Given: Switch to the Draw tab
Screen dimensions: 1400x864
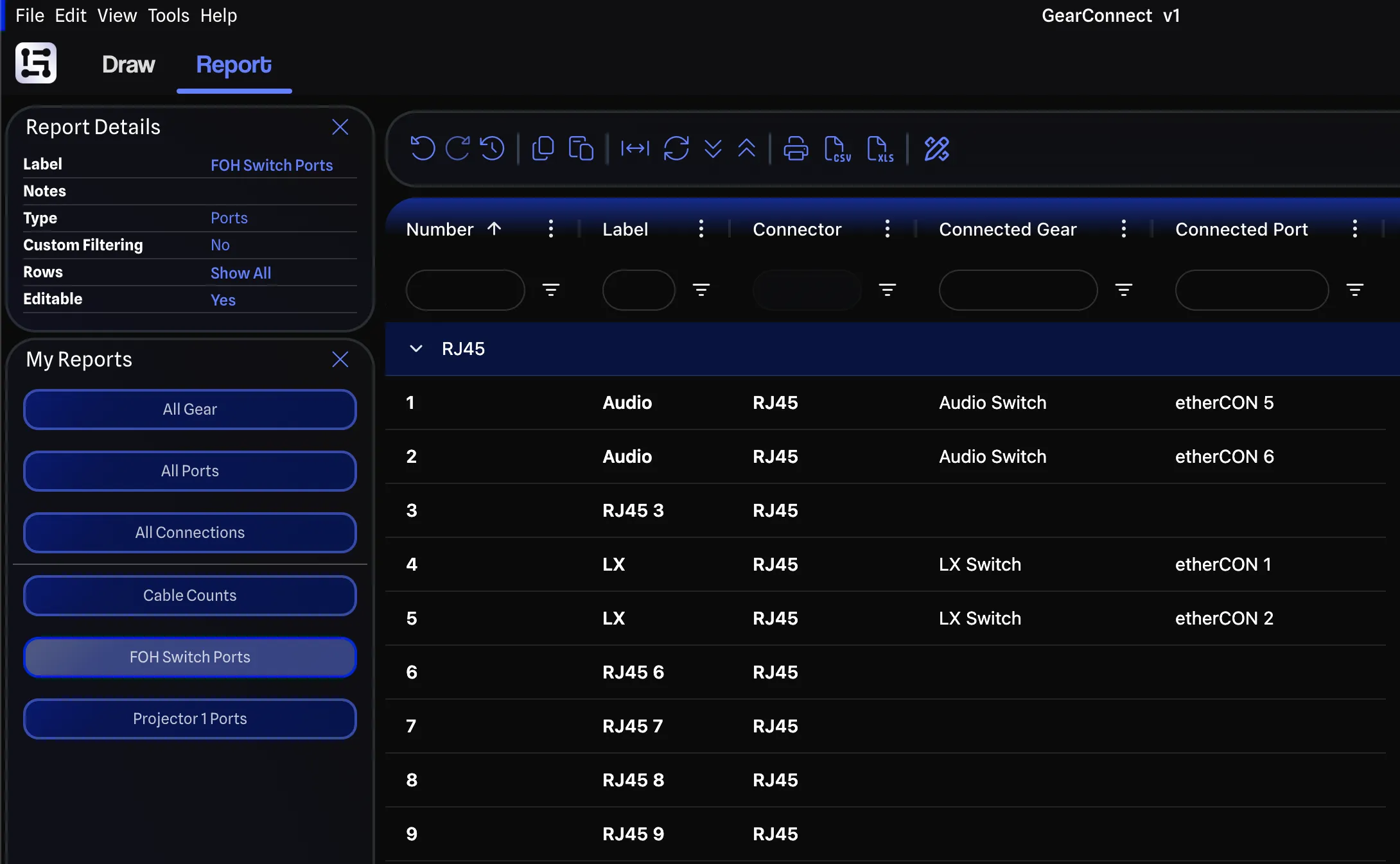Looking at the screenshot, I should (x=128, y=65).
